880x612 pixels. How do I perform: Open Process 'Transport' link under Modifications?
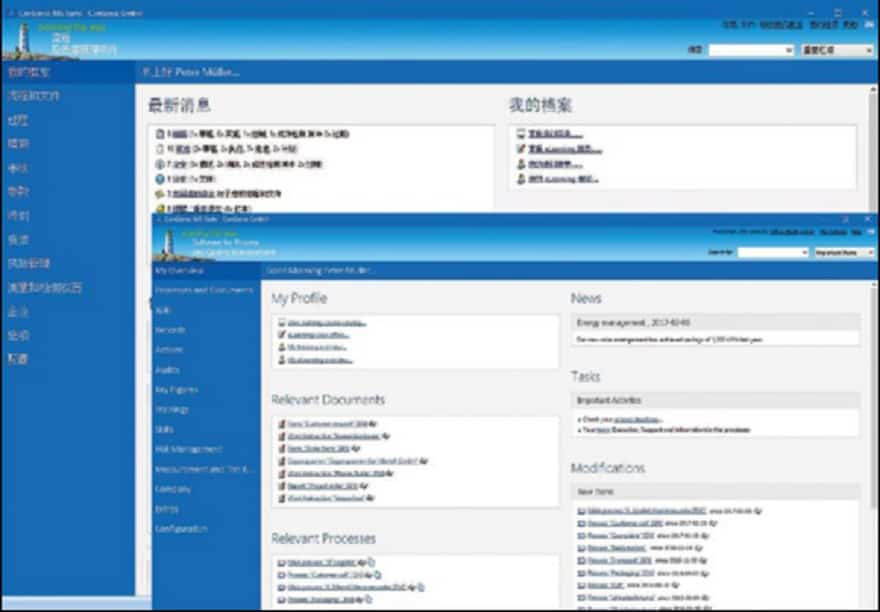(620, 560)
